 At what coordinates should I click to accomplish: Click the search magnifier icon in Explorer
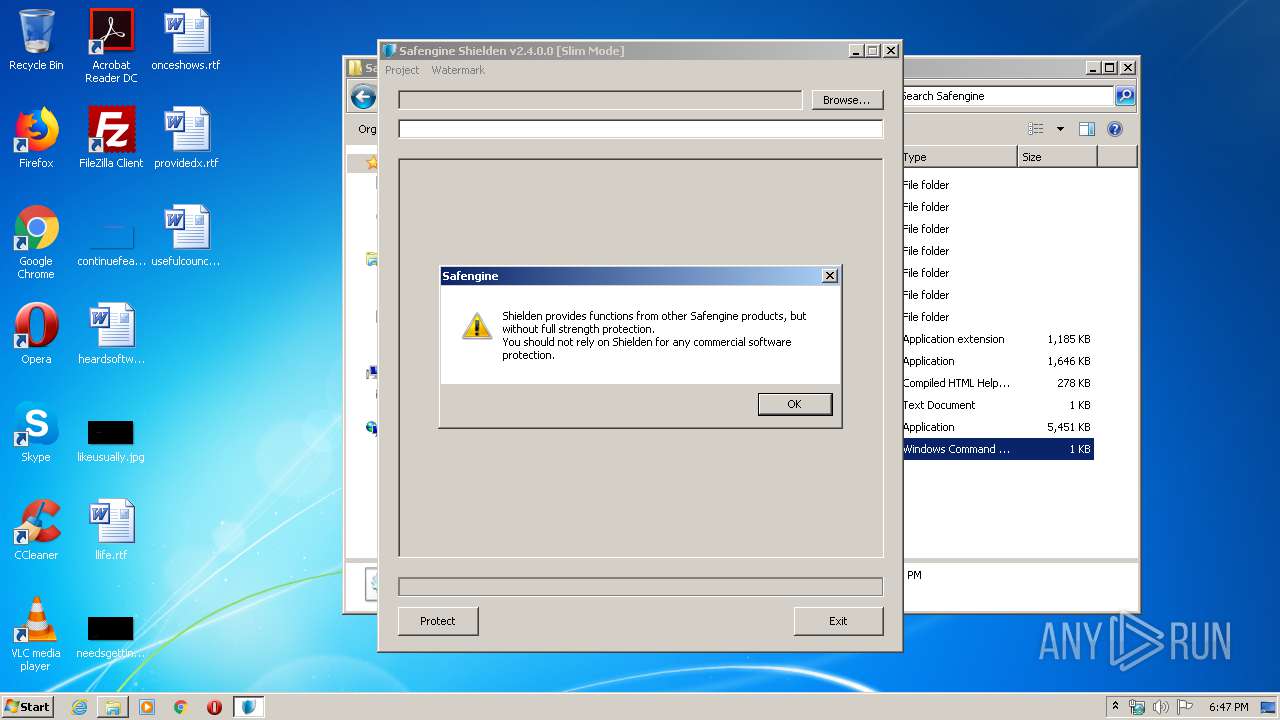click(1125, 96)
